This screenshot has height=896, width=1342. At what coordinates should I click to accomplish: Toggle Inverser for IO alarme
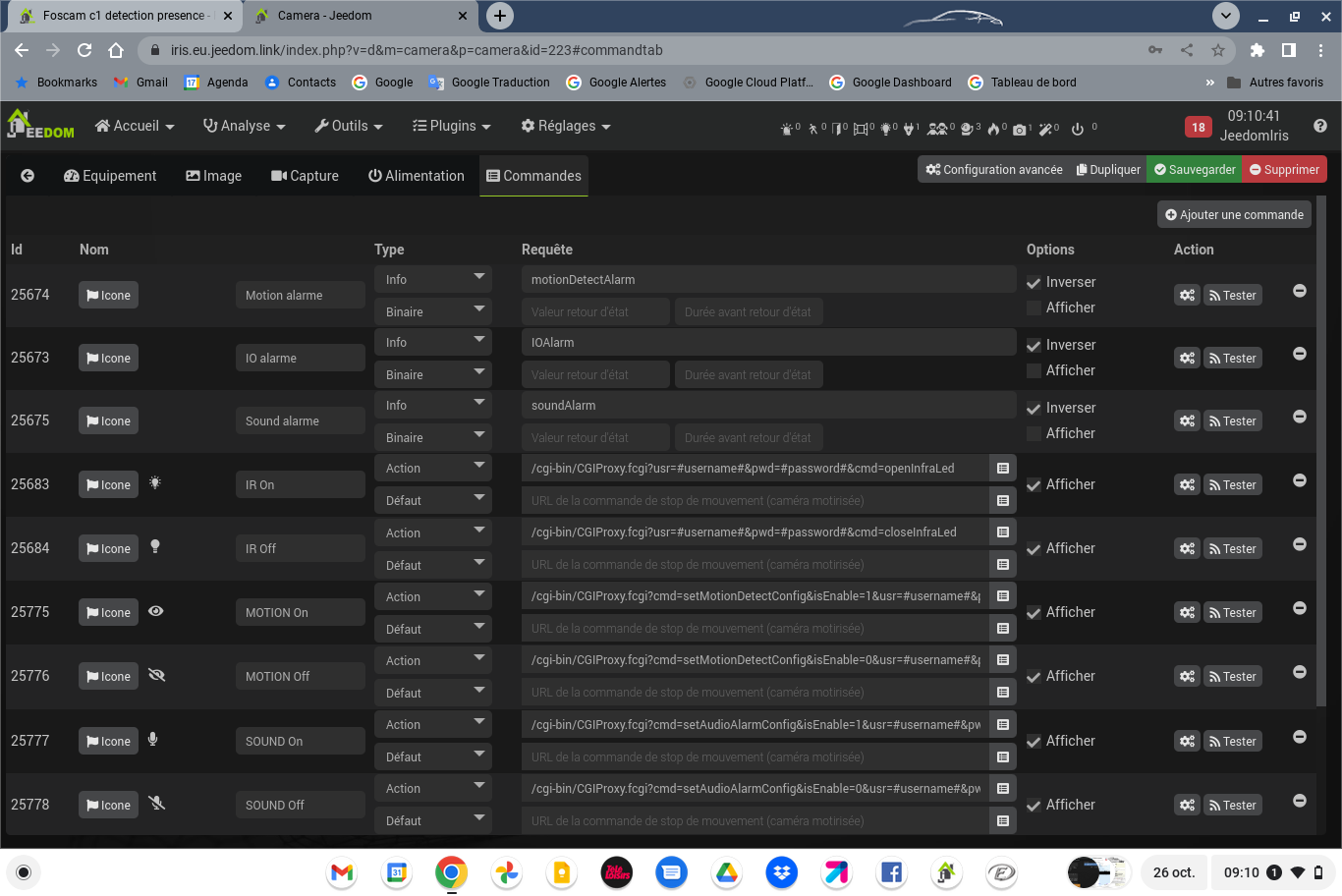[1034, 346]
